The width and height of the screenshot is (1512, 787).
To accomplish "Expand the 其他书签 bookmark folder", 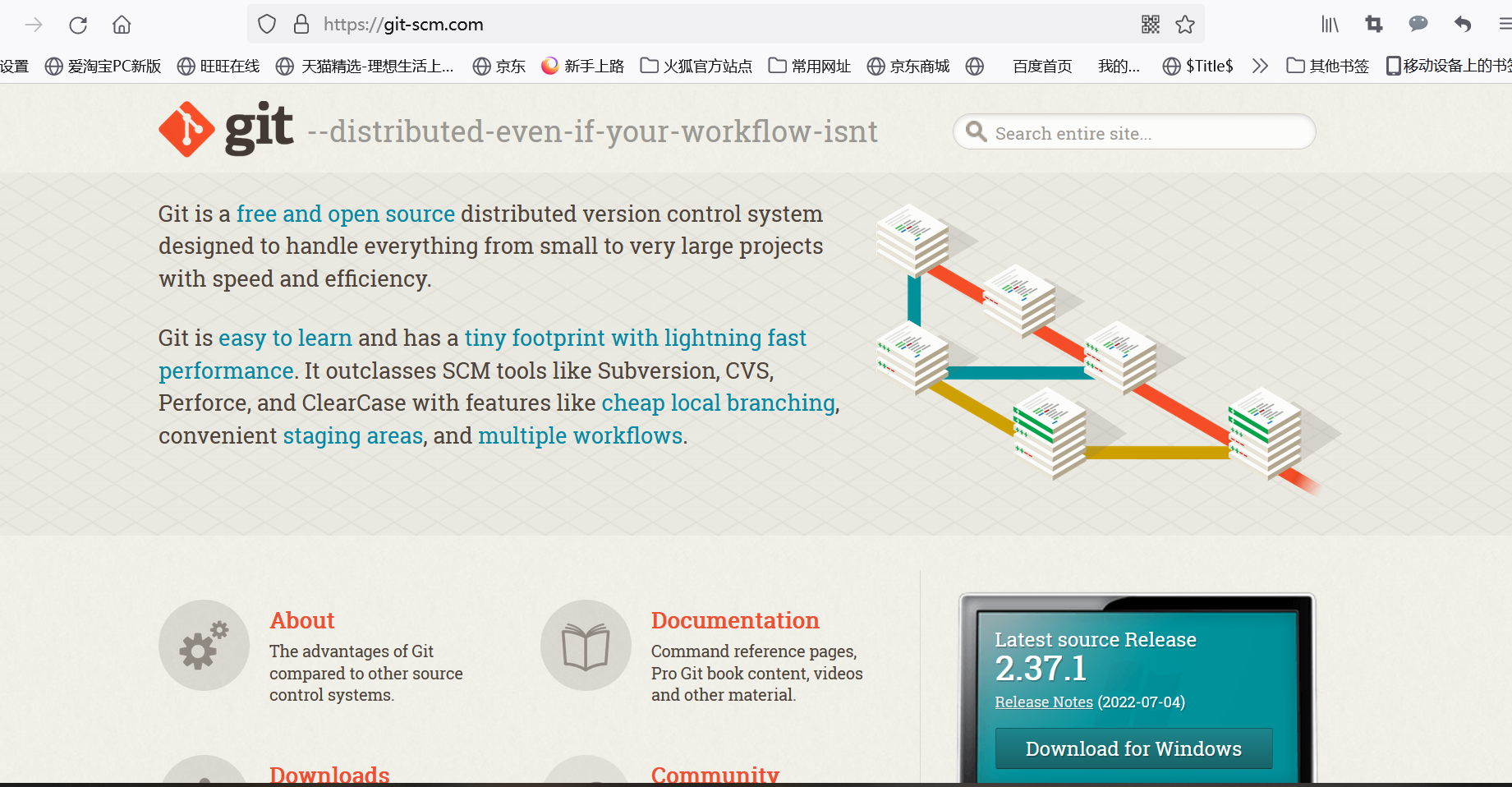I will [x=1328, y=67].
